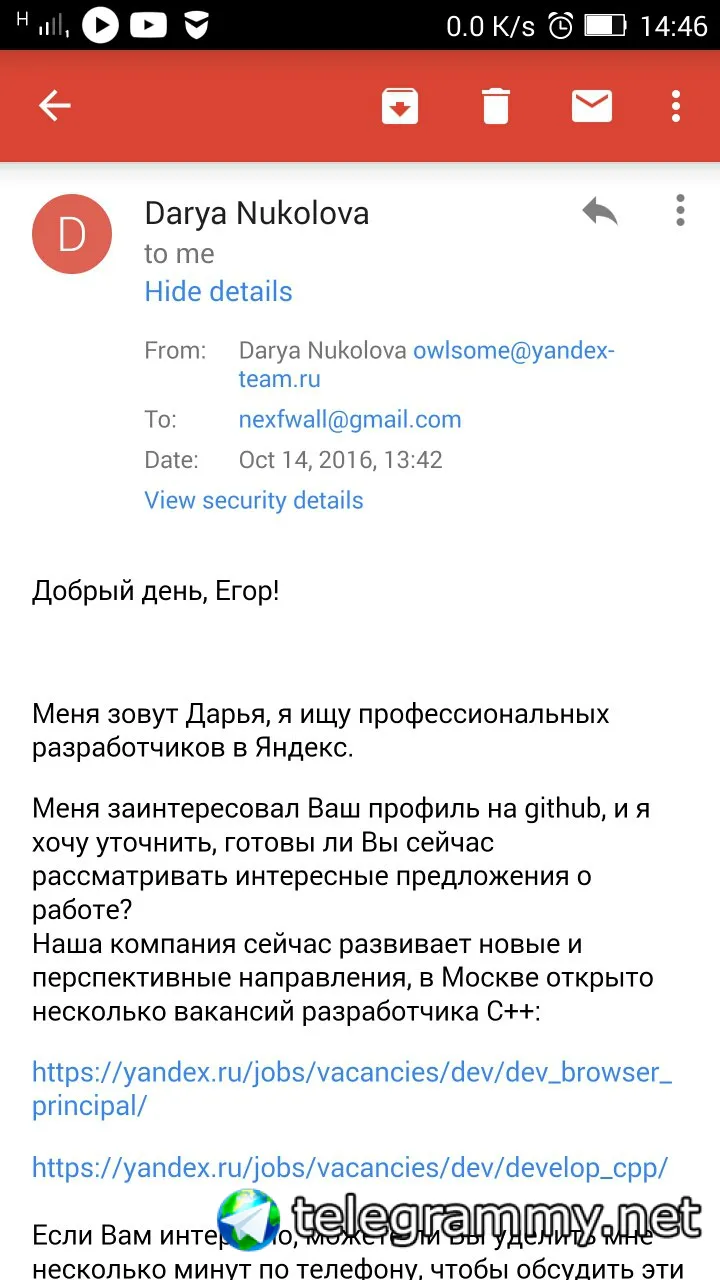Open the top toolbar overflow menu
Image resolution: width=720 pixels, height=1280 pixels.
(x=677, y=105)
